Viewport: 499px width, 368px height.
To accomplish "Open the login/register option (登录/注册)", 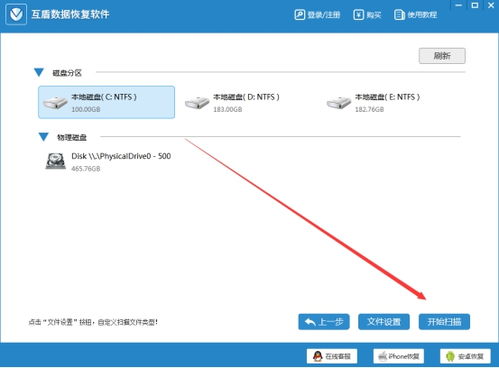I will pyautogui.click(x=317, y=15).
